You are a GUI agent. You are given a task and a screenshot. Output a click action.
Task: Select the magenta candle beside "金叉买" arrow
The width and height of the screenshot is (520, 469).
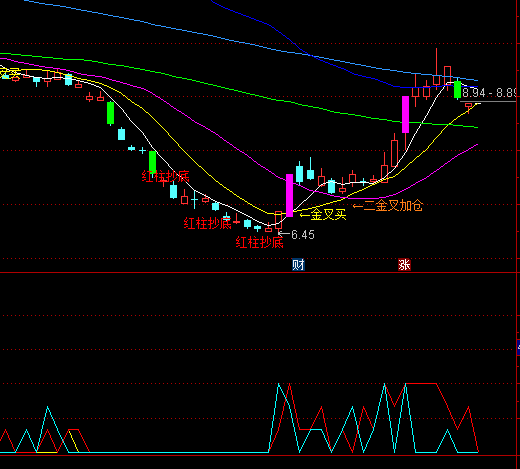tap(290, 195)
